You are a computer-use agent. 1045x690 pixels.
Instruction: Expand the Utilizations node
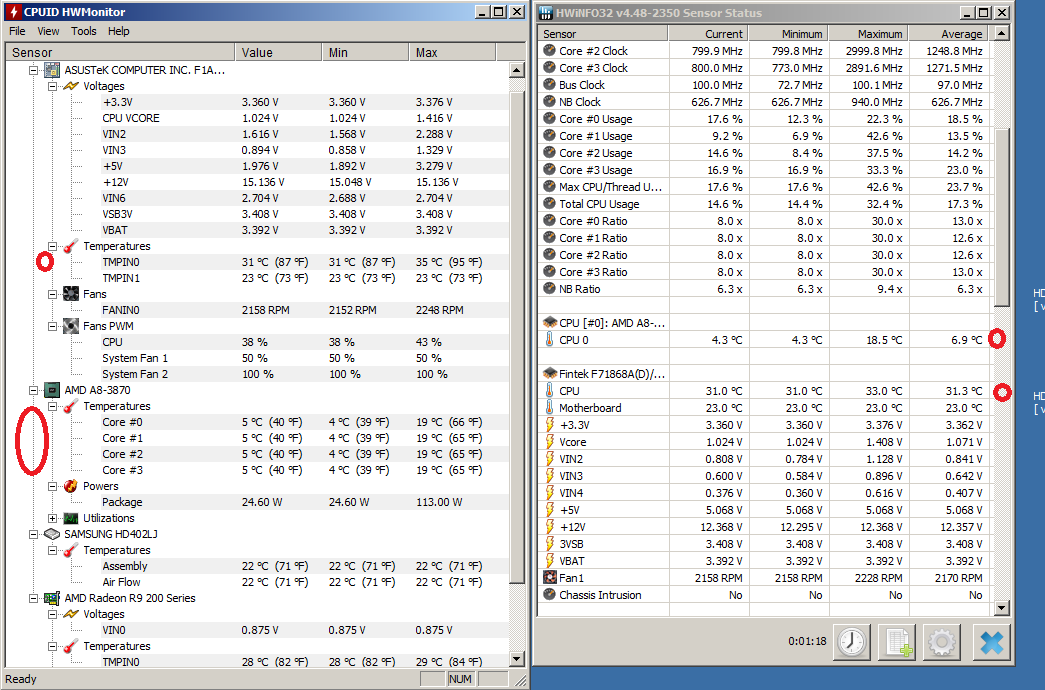[52, 518]
